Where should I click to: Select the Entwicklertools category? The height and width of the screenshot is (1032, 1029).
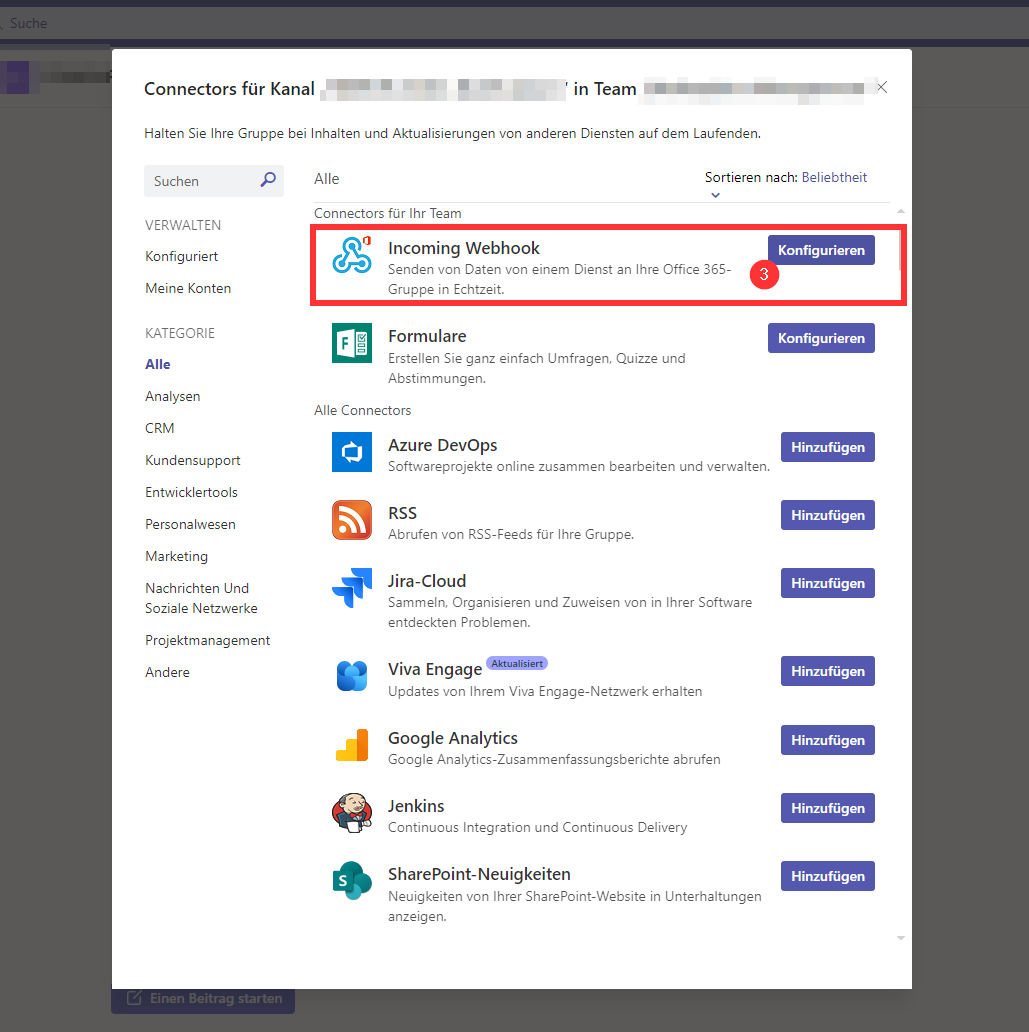click(x=192, y=492)
